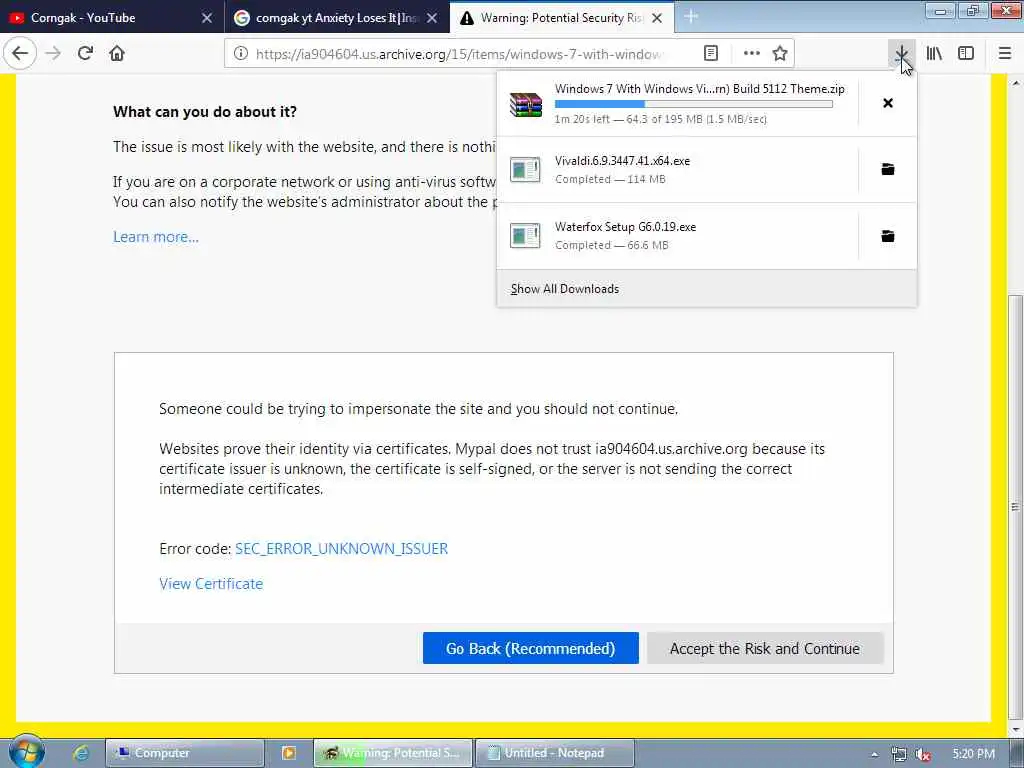This screenshot has width=1024, height=768.
Task: Open a new tab with plus button
Action: pos(691,17)
